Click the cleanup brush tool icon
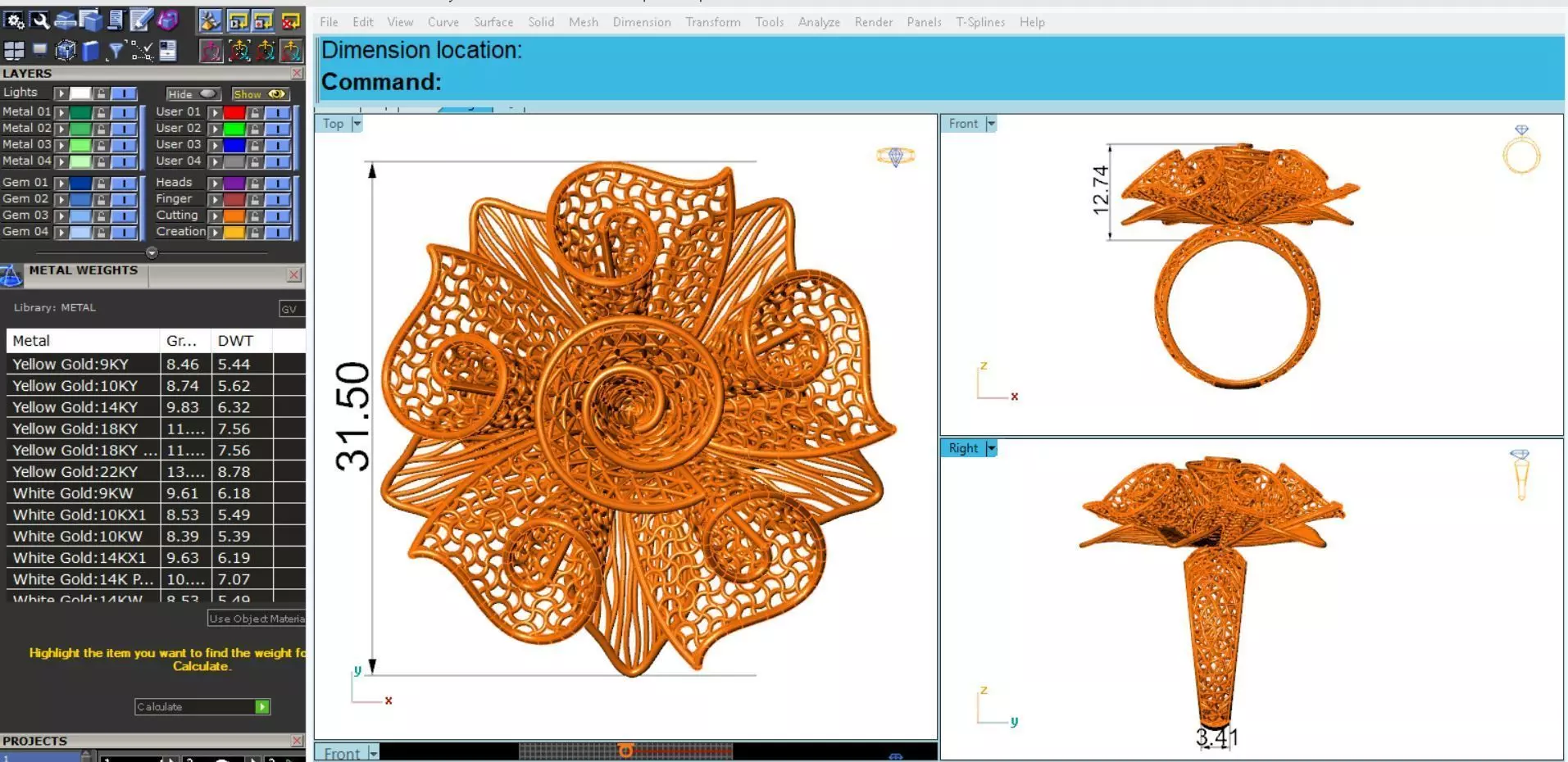Image resolution: width=1568 pixels, height=762 pixels. 211,20
